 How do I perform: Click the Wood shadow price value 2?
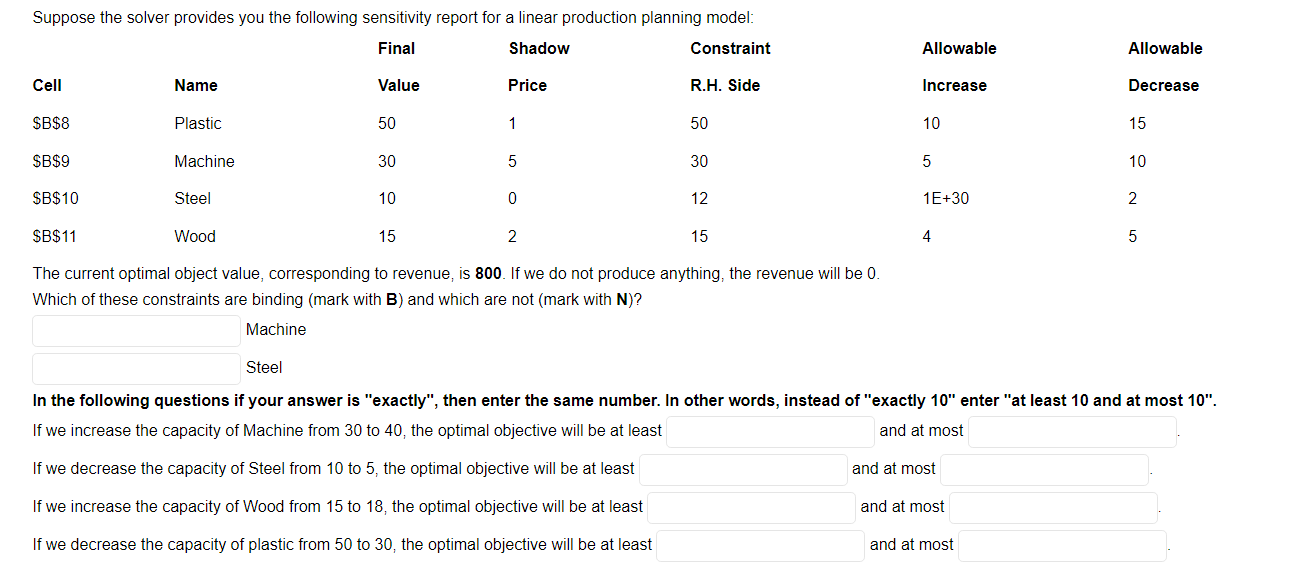[512, 236]
